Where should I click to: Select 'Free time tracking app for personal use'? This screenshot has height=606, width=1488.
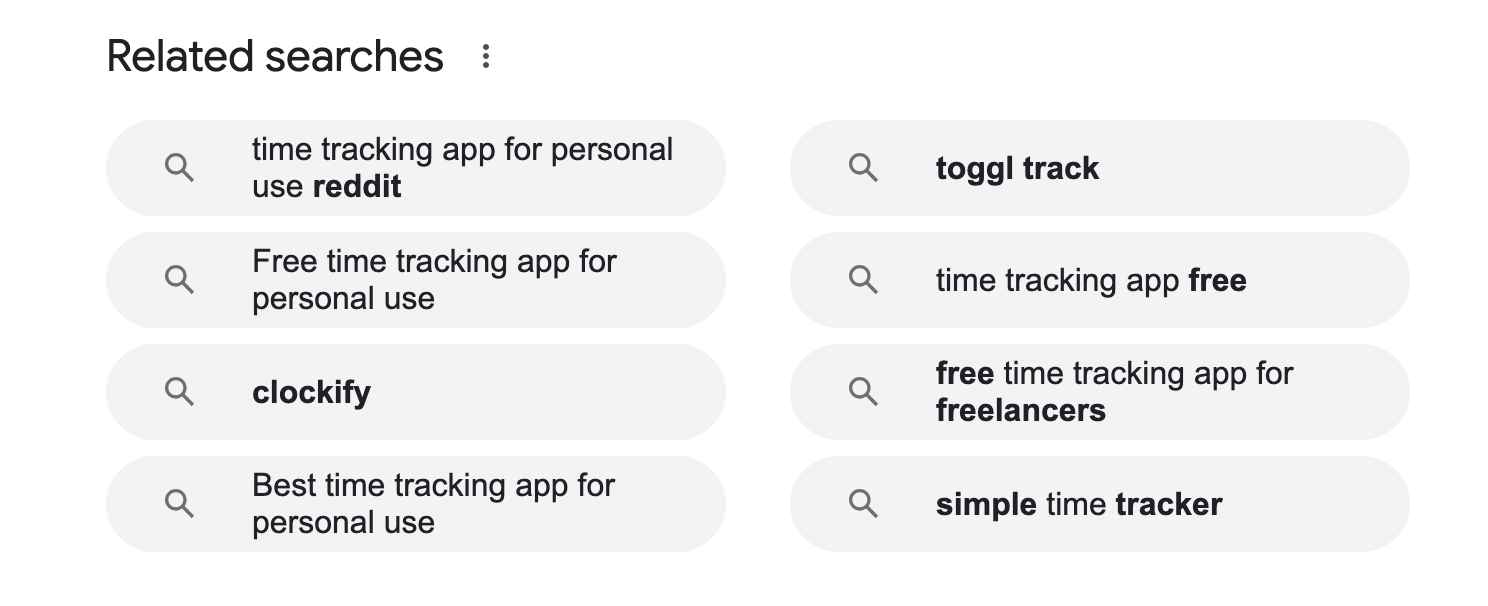point(434,280)
